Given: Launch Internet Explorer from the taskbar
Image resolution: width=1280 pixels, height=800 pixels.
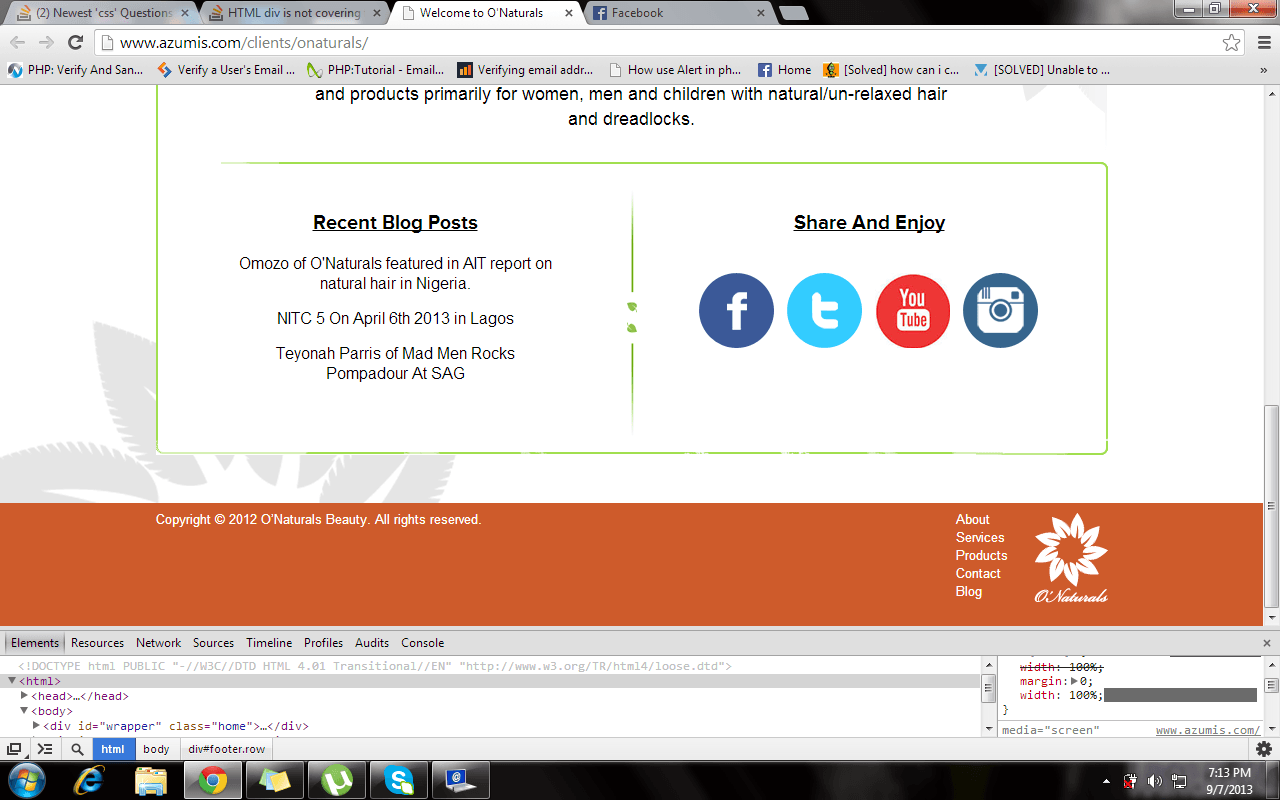Looking at the screenshot, I should coord(91,779).
